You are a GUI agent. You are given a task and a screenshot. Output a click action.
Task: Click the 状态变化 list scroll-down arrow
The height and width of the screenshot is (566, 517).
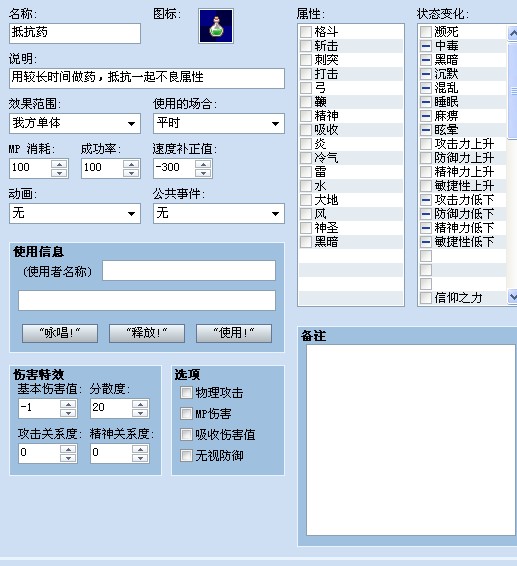click(512, 297)
